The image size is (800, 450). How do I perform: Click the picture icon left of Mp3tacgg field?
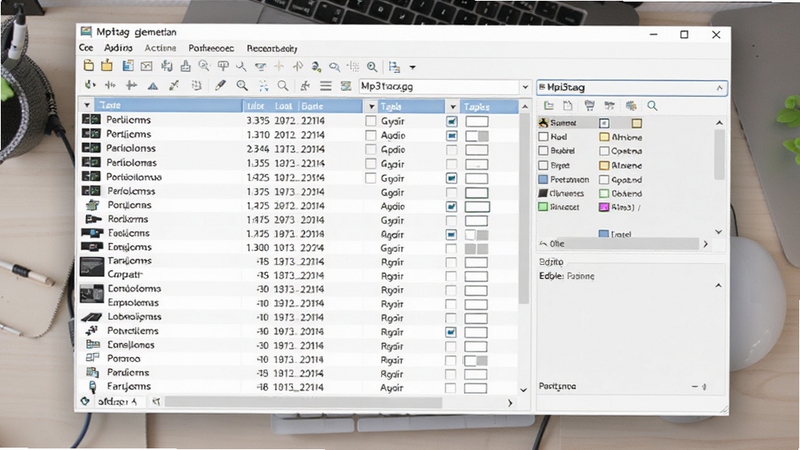(346, 86)
